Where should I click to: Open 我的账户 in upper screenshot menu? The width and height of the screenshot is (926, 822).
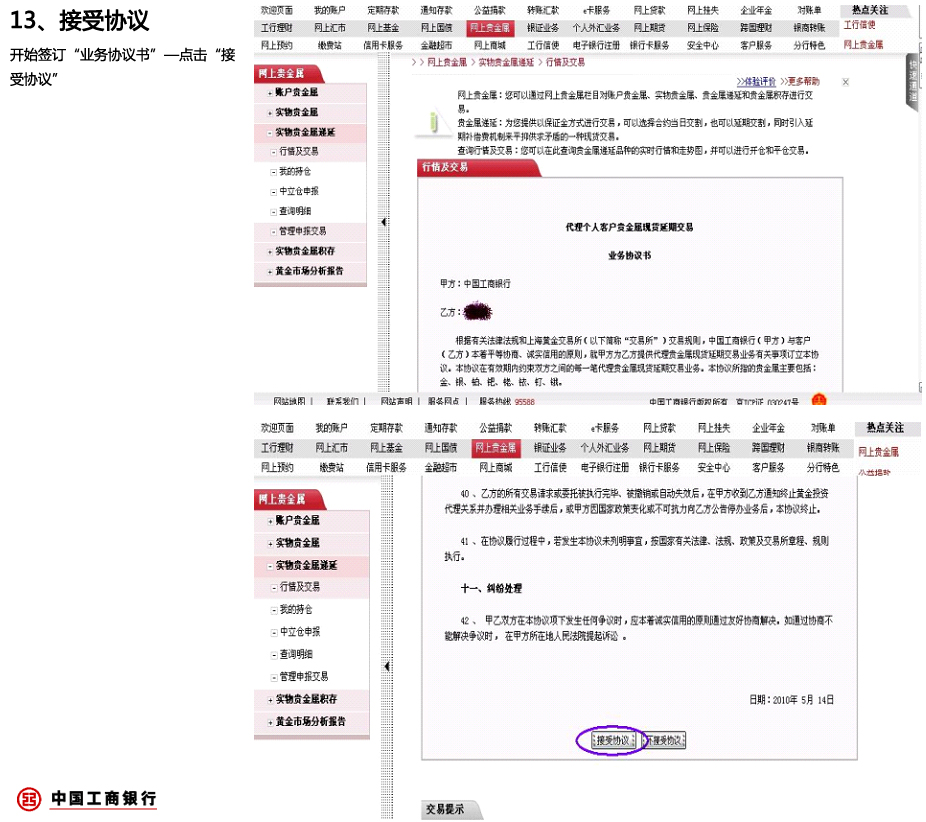330,10
